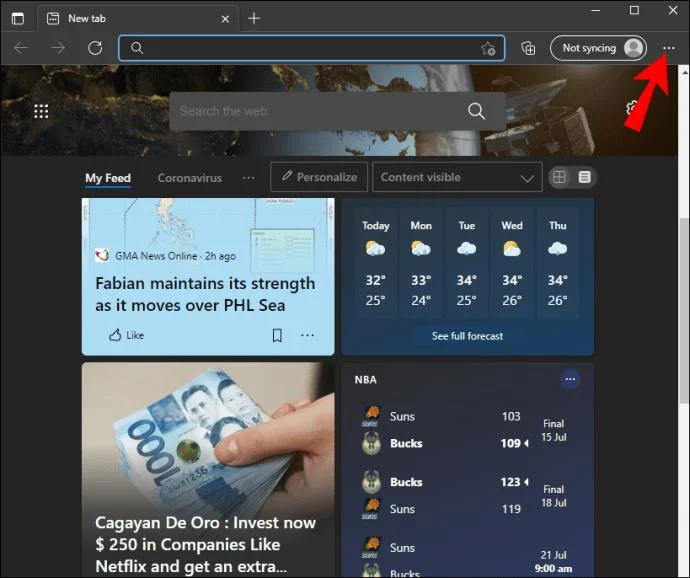The image size is (690, 578).
Task: Open page settings gear icon
Action: pyautogui.click(x=631, y=107)
